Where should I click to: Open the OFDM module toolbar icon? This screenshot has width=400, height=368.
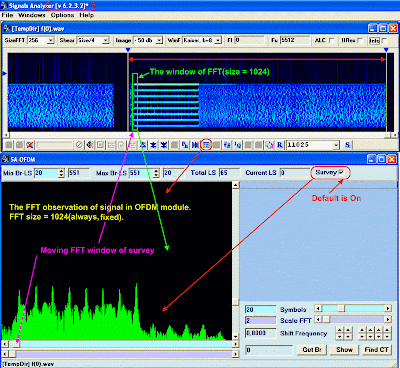click(206, 145)
